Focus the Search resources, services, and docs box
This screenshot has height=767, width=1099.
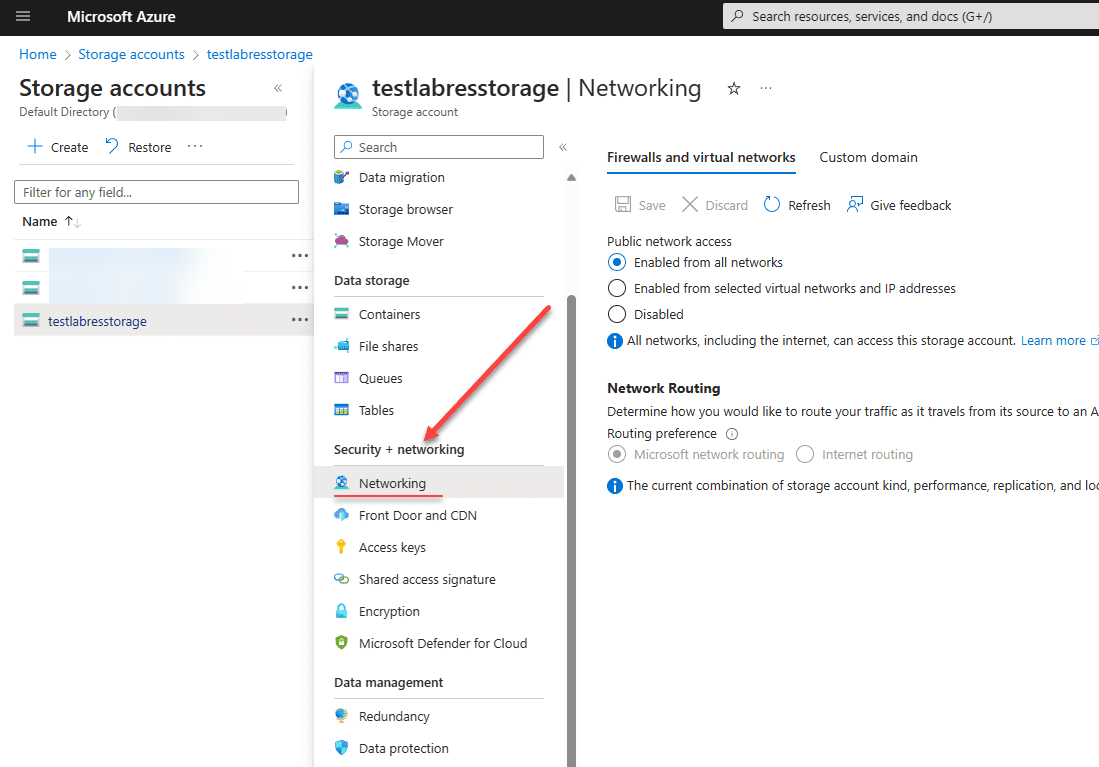[910, 16]
